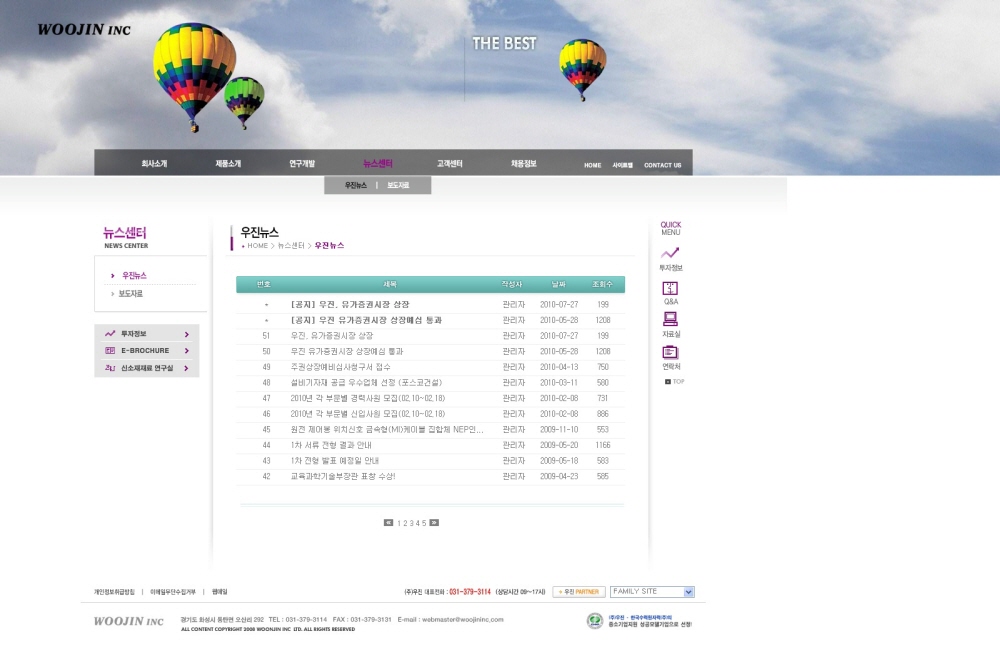
Task: Open the CONTACT US link
Action: pyautogui.click(x=662, y=165)
